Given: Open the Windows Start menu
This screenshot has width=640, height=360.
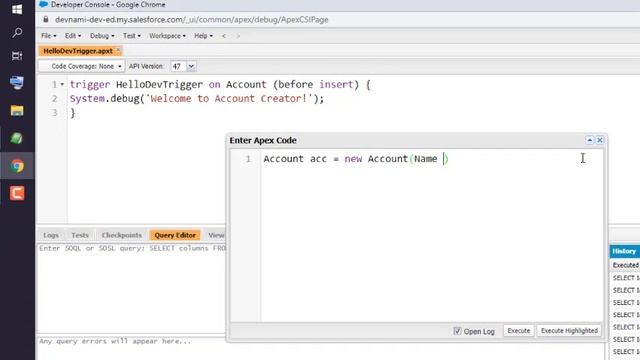Looking at the screenshot, I should [x=17, y=9].
